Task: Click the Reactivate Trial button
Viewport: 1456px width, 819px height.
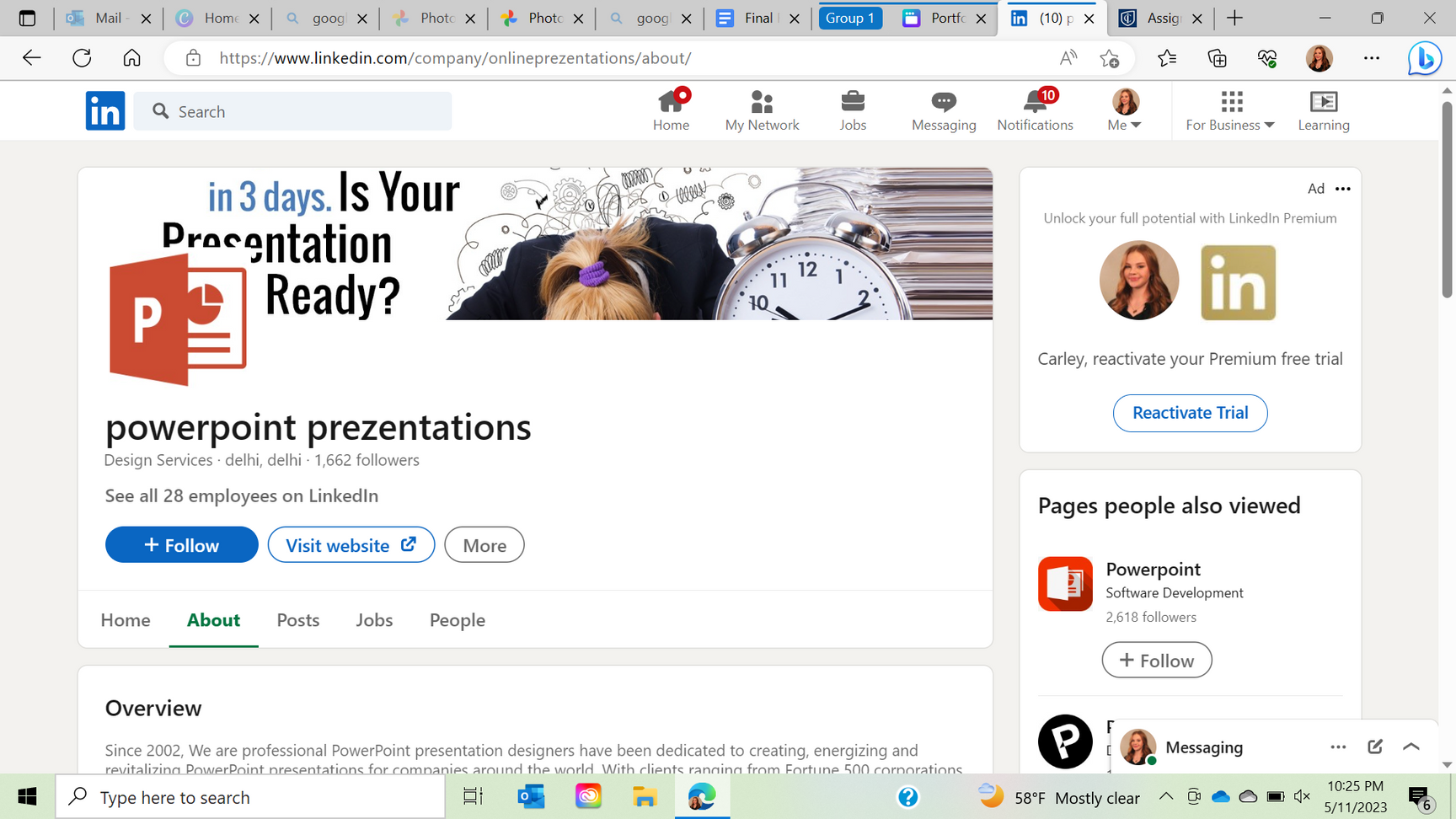Action: [x=1190, y=413]
